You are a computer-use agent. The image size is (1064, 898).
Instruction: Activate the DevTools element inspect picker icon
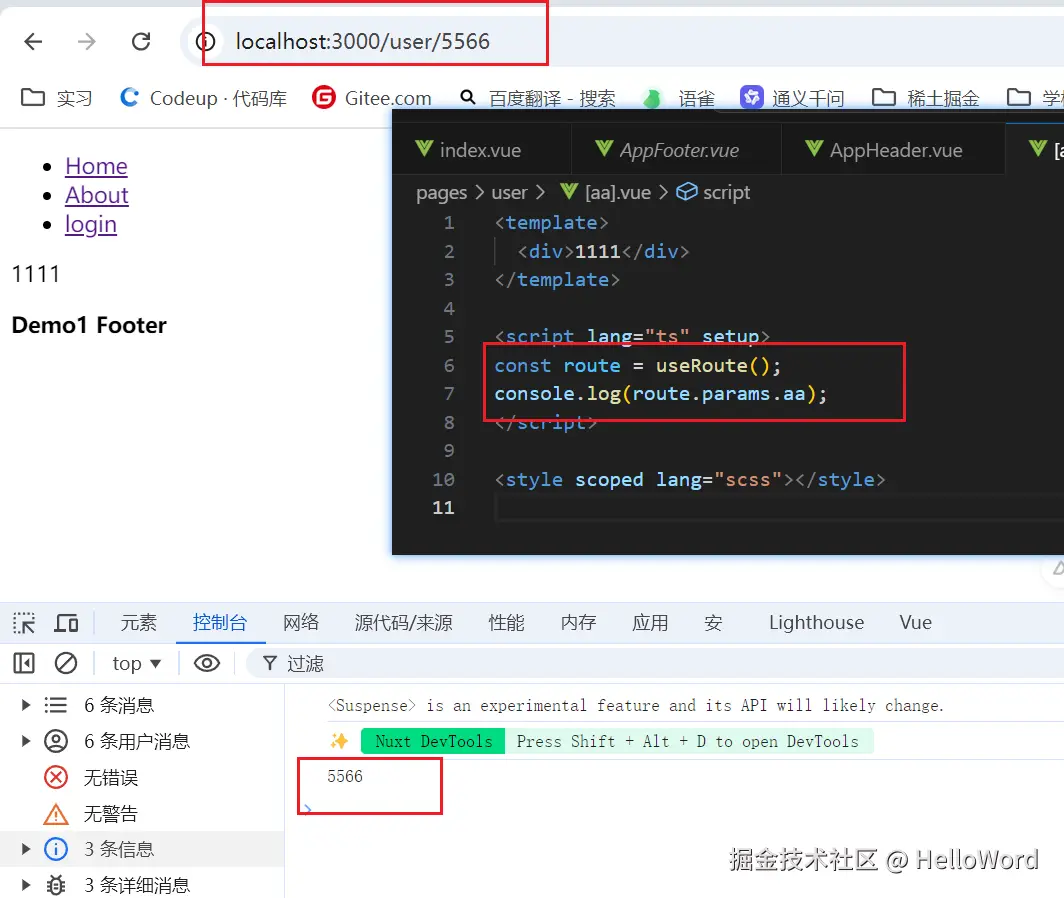[x=24, y=623]
